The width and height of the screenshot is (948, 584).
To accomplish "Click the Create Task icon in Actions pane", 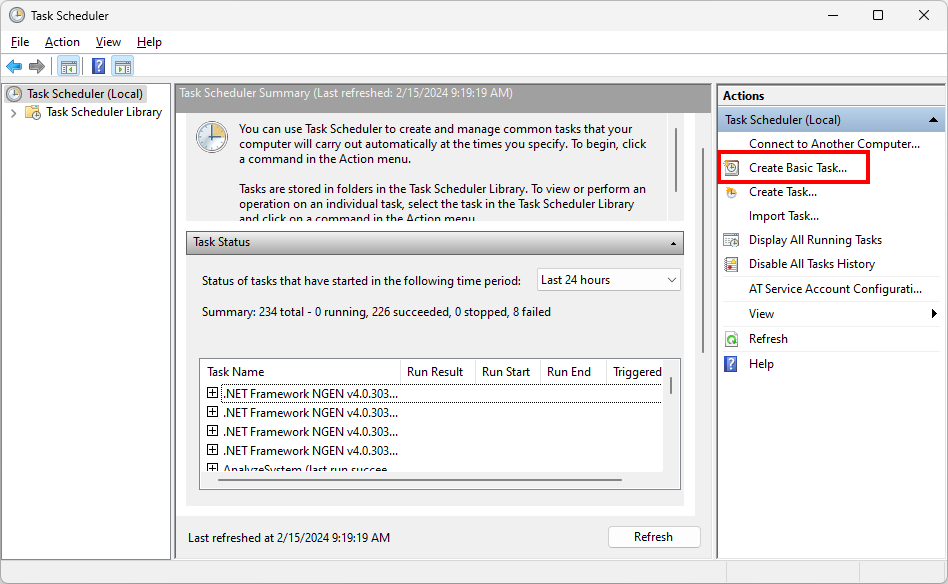I will pos(732,192).
